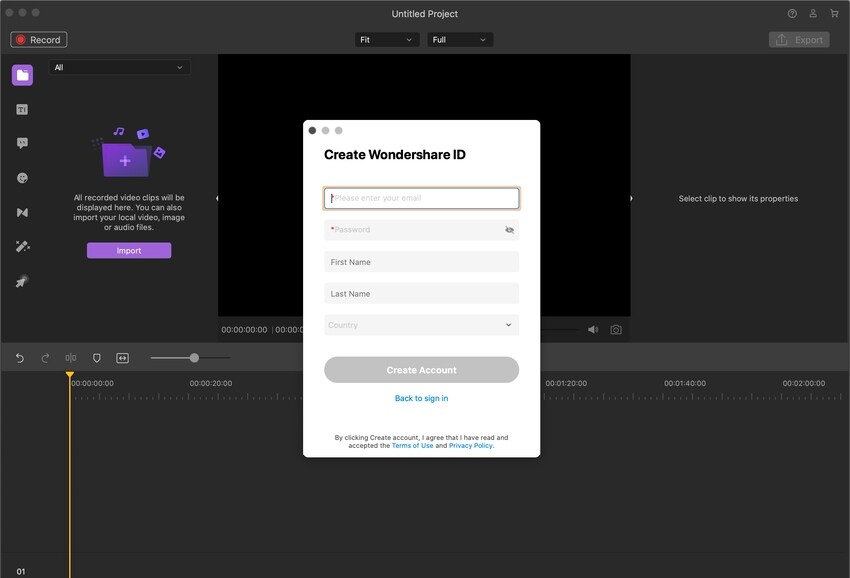Open the Terms of Use link
The width and height of the screenshot is (850, 578).
413,446
